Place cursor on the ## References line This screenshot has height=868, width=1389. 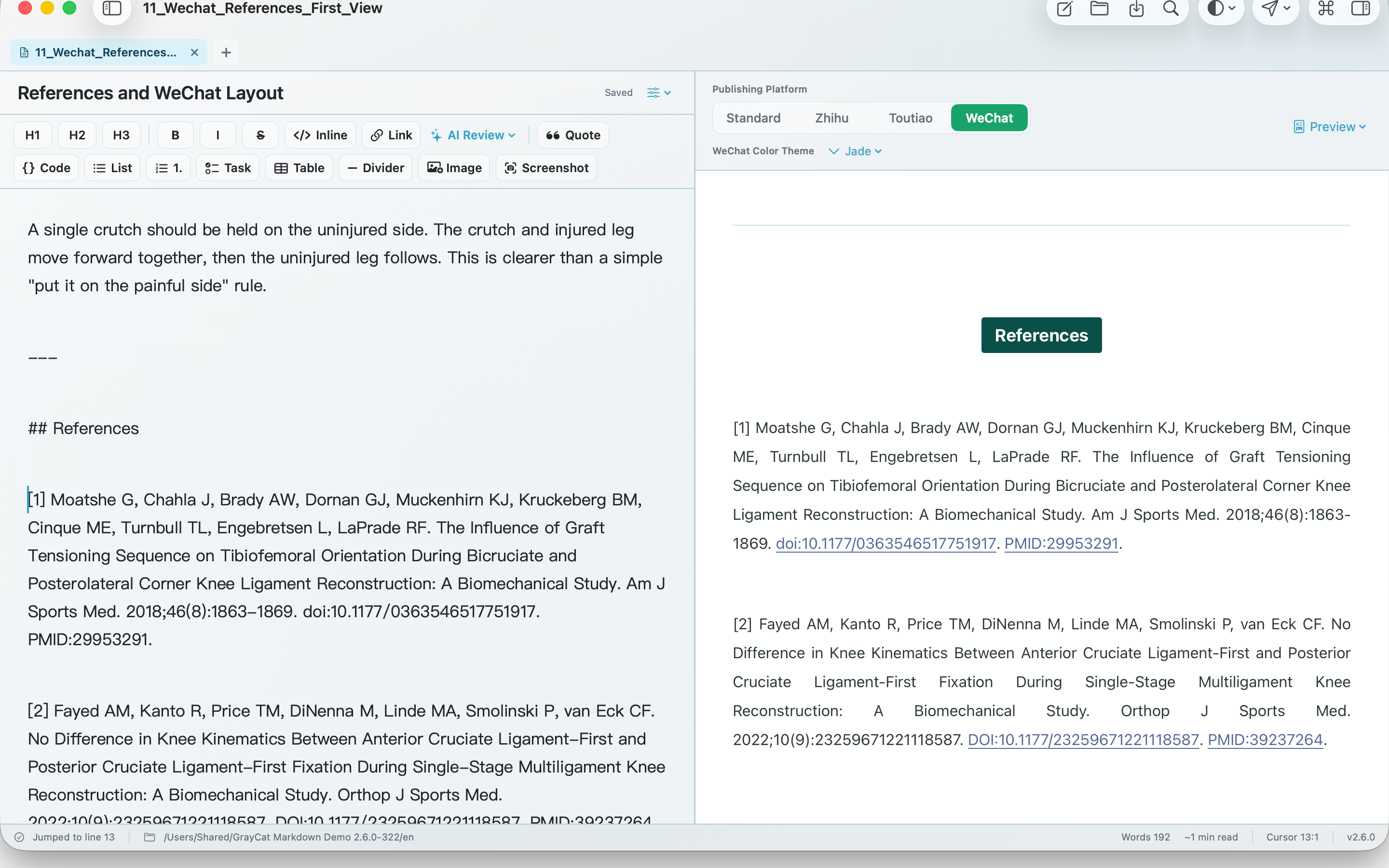coord(83,428)
